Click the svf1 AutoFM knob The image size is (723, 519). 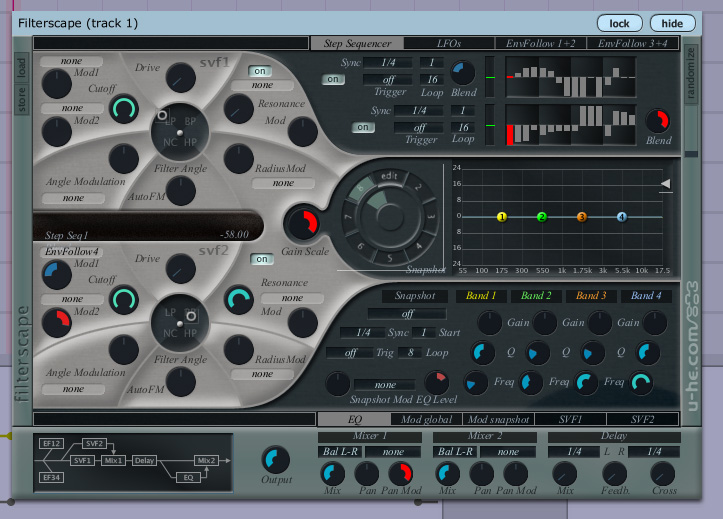click(x=180, y=191)
